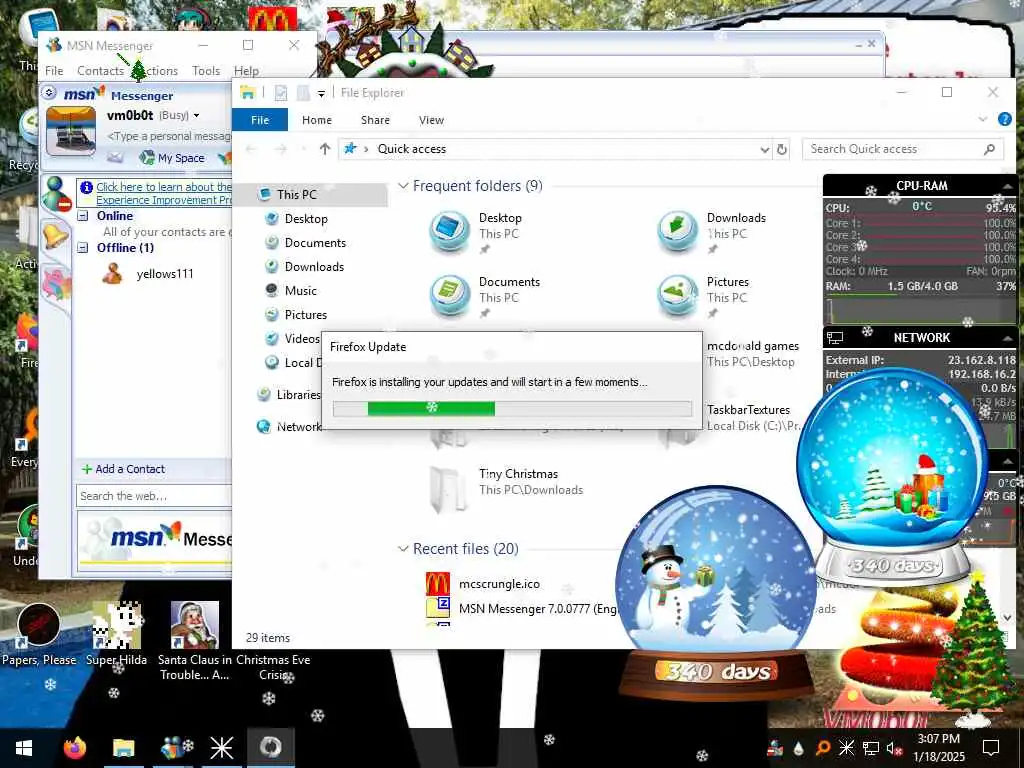
Task: Click Add a Contact in MSN Messenger
Action: tap(123, 469)
